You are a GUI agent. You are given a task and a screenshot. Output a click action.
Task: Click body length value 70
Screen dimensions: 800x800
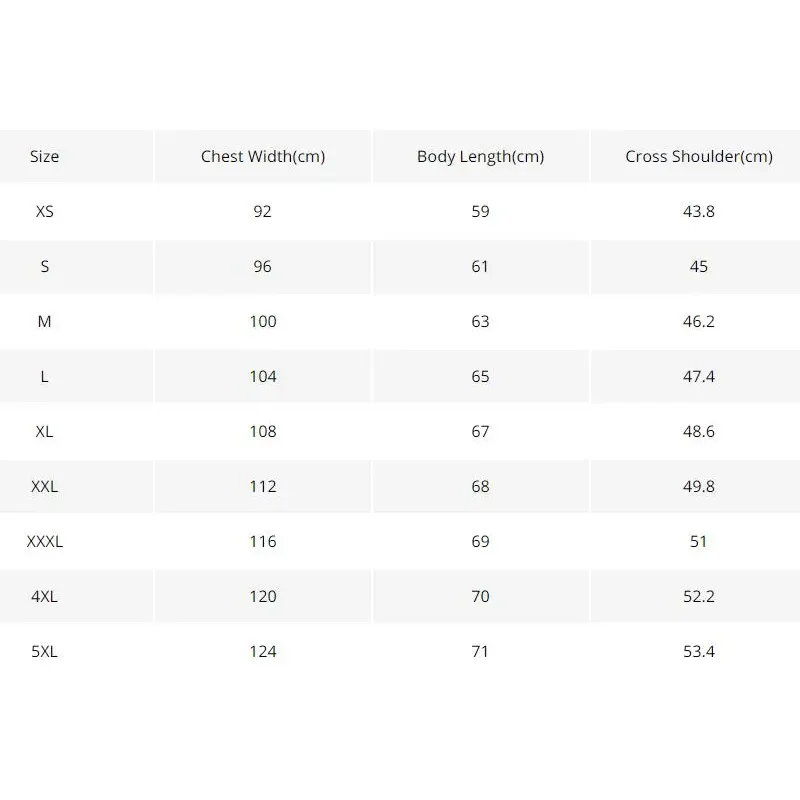coord(481,596)
